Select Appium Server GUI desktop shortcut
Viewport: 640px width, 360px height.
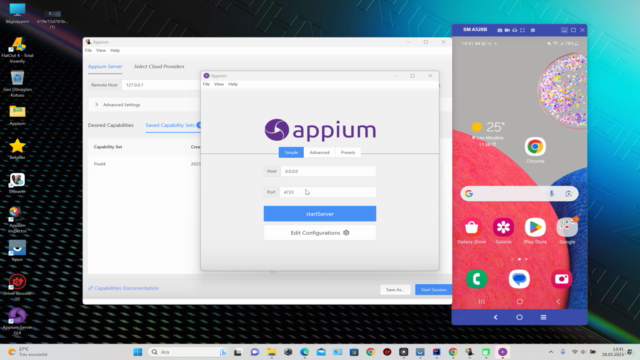pos(17,321)
